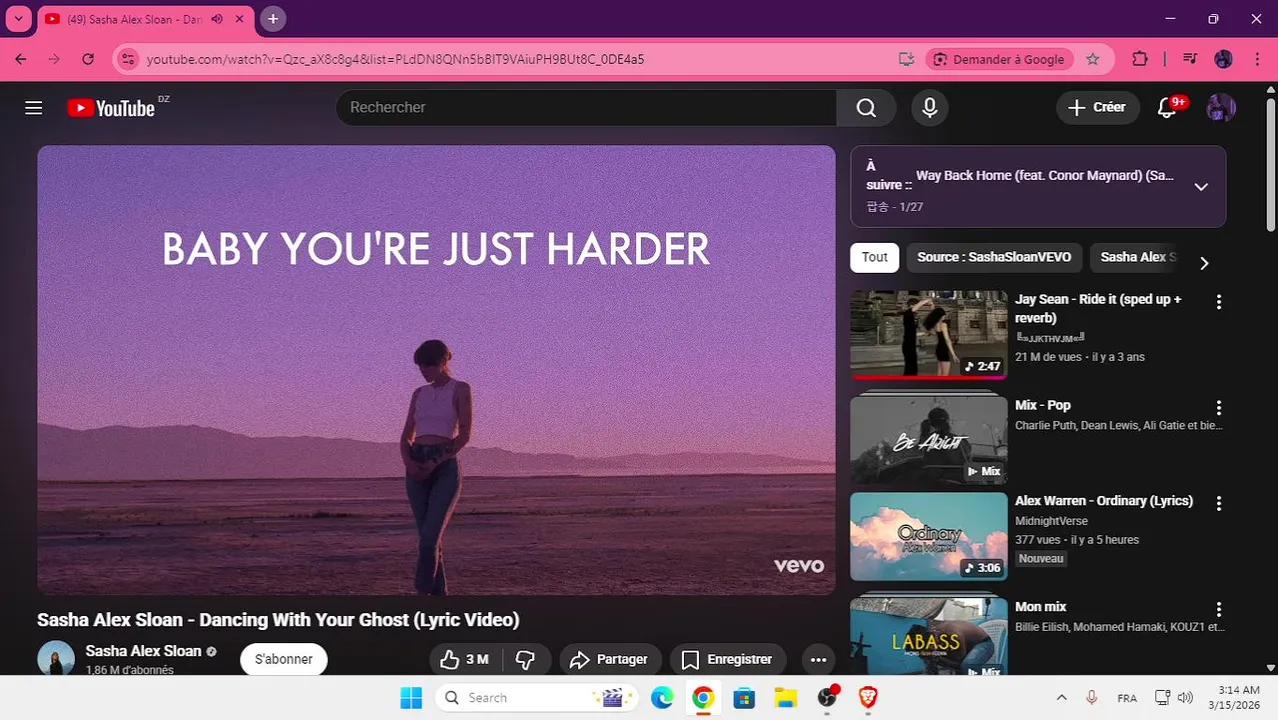Open the Sasha Alex Sloan channel avatar
The width and height of the screenshot is (1278, 720).
(x=56, y=659)
